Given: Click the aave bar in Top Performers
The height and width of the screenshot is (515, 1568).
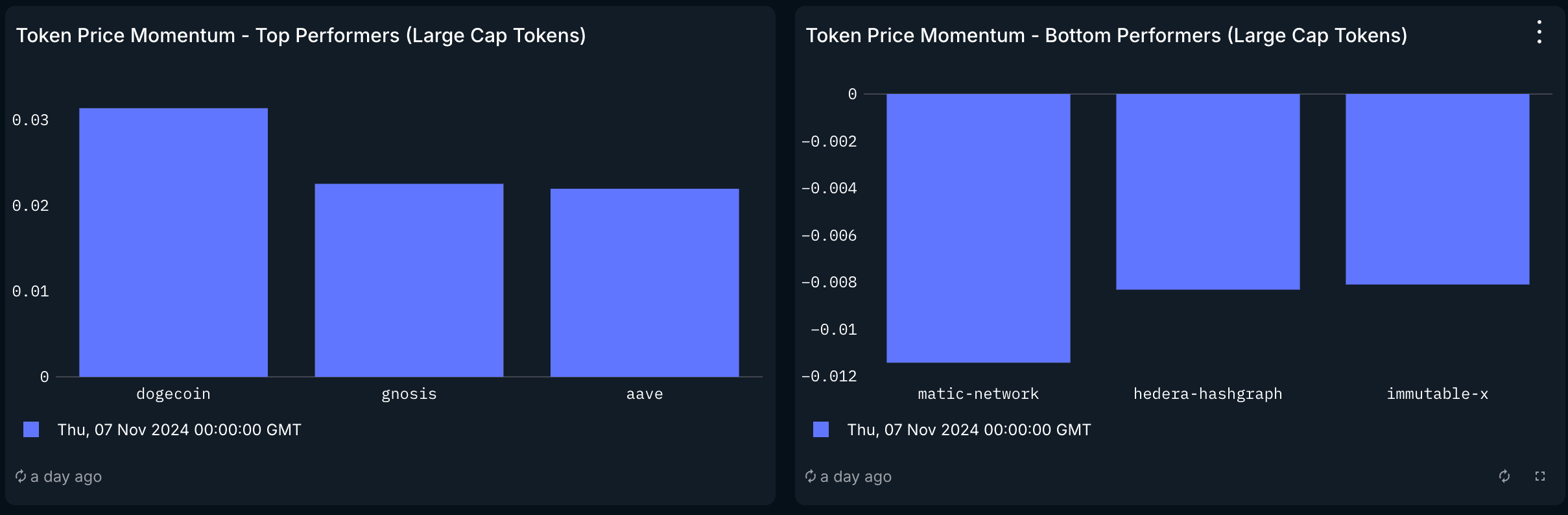Looking at the screenshot, I should pos(645,282).
